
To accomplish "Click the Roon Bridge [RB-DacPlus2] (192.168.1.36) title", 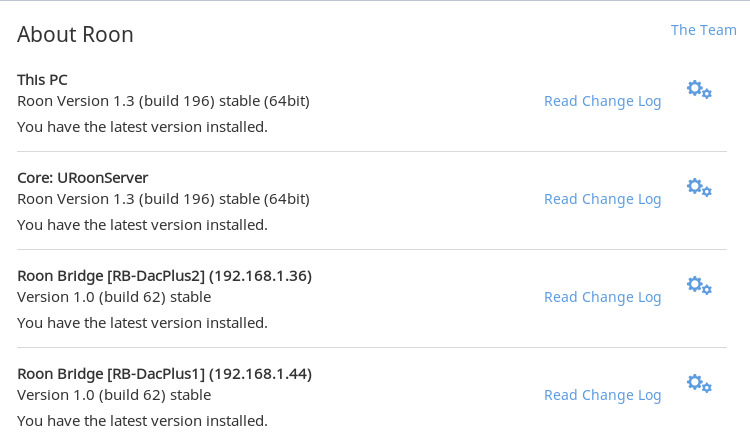I will coord(165,276).
